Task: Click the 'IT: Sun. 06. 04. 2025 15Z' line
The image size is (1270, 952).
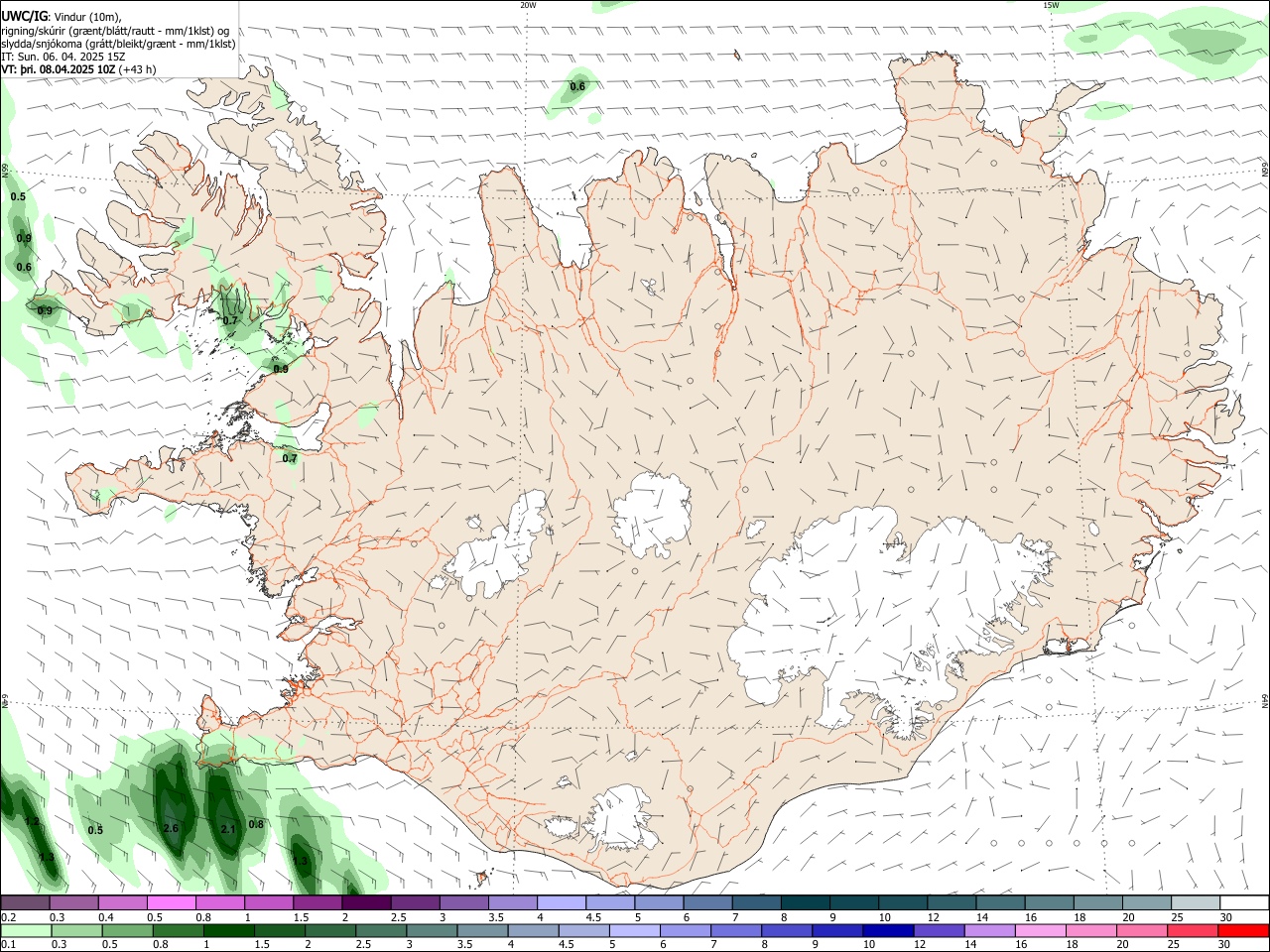Action: click(63, 57)
